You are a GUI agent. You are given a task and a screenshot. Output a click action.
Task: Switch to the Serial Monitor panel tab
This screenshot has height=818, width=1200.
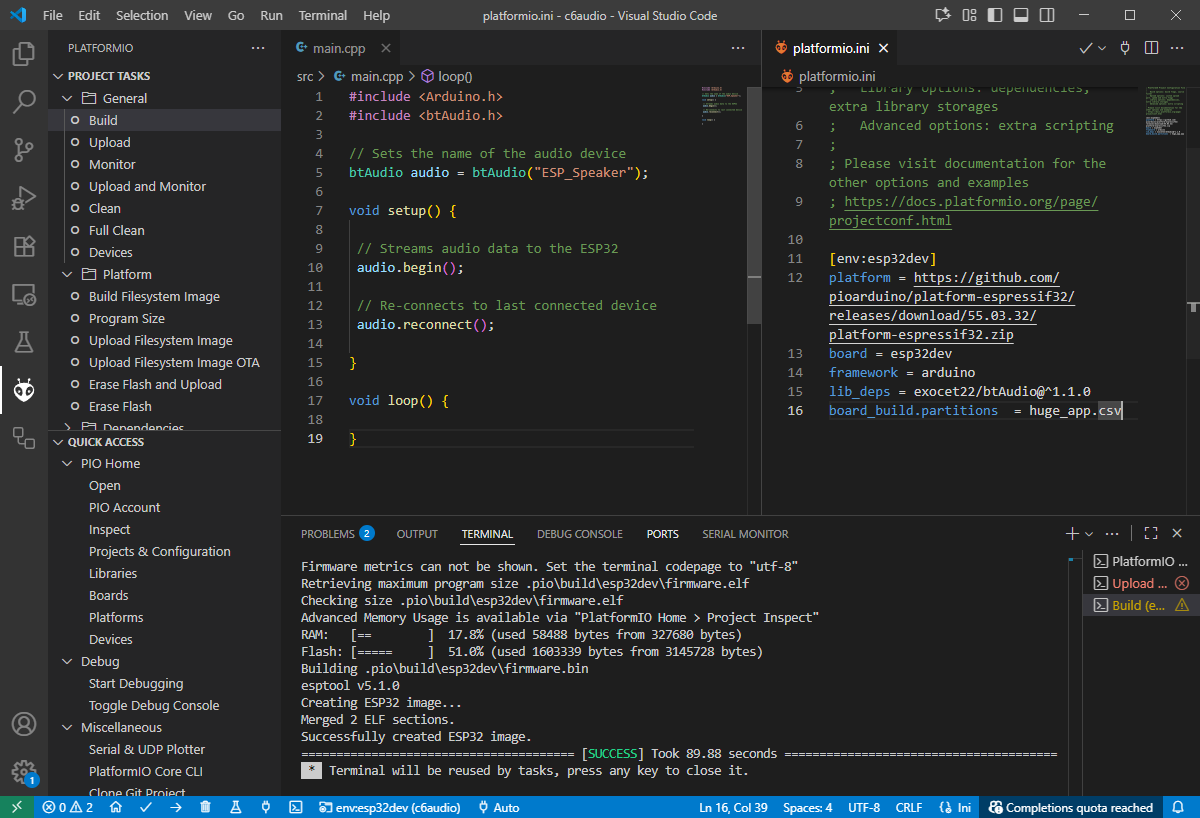click(745, 534)
